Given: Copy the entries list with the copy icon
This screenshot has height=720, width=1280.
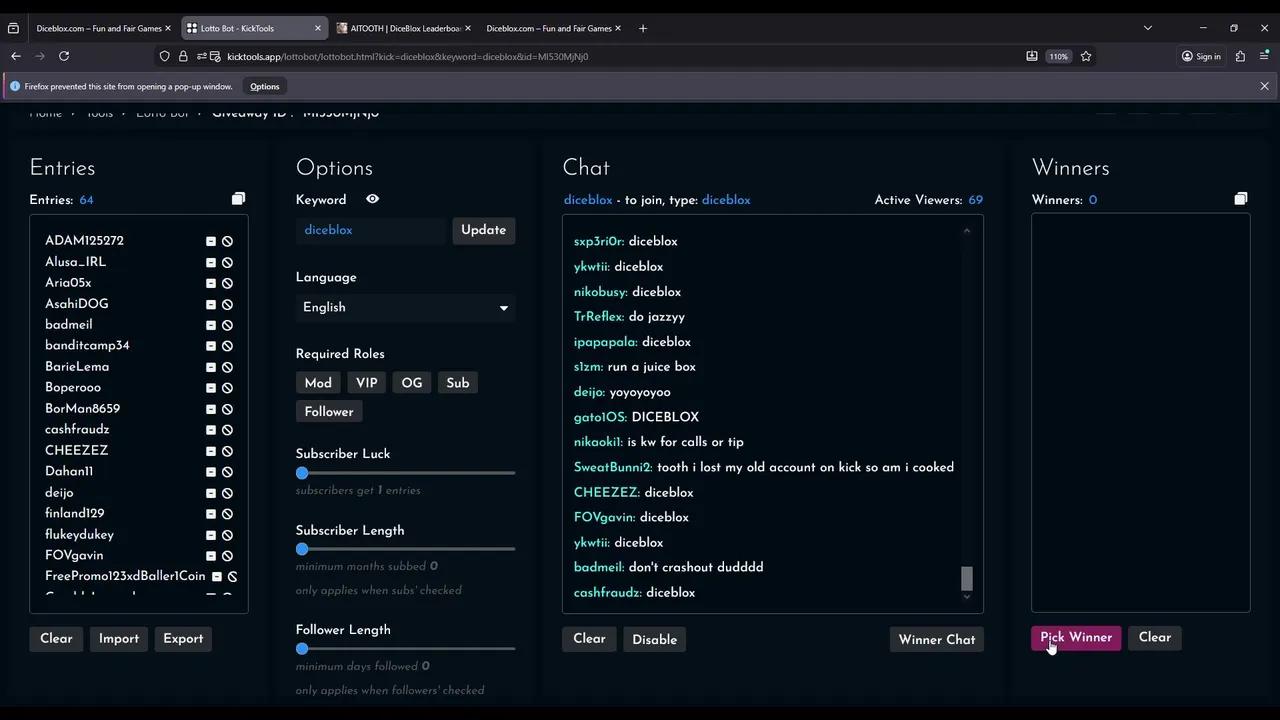Looking at the screenshot, I should (x=238, y=199).
